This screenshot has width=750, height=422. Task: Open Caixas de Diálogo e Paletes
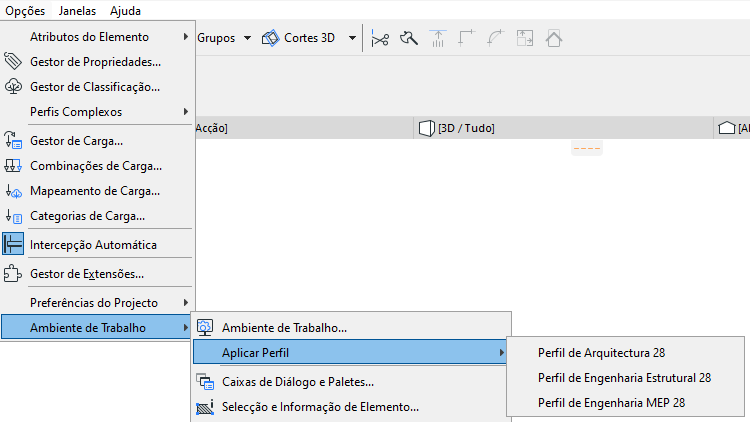coord(352,382)
